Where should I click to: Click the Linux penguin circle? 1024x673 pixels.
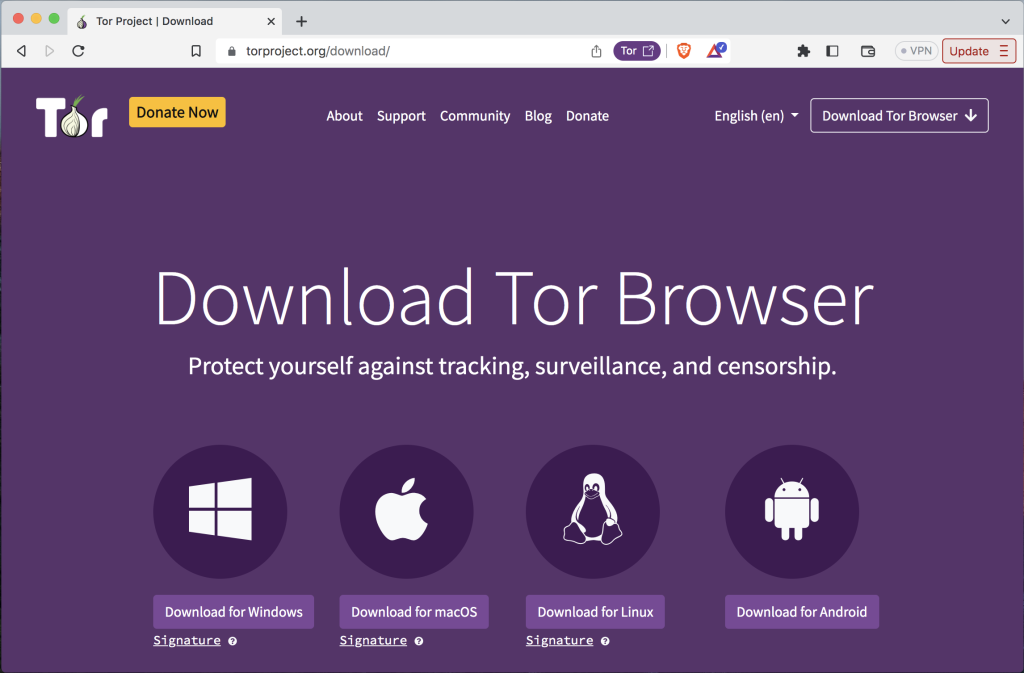point(592,511)
